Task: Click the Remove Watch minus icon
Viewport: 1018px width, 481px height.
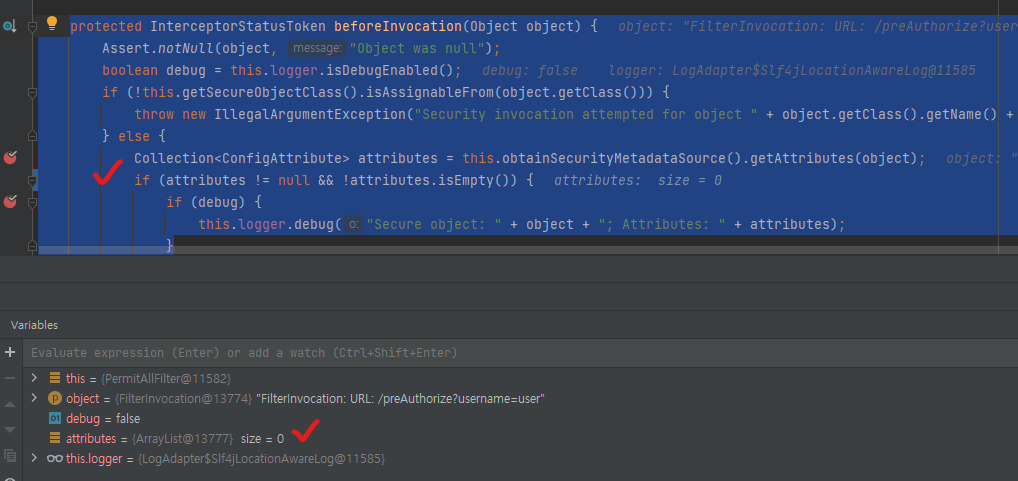Action: (x=10, y=378)
